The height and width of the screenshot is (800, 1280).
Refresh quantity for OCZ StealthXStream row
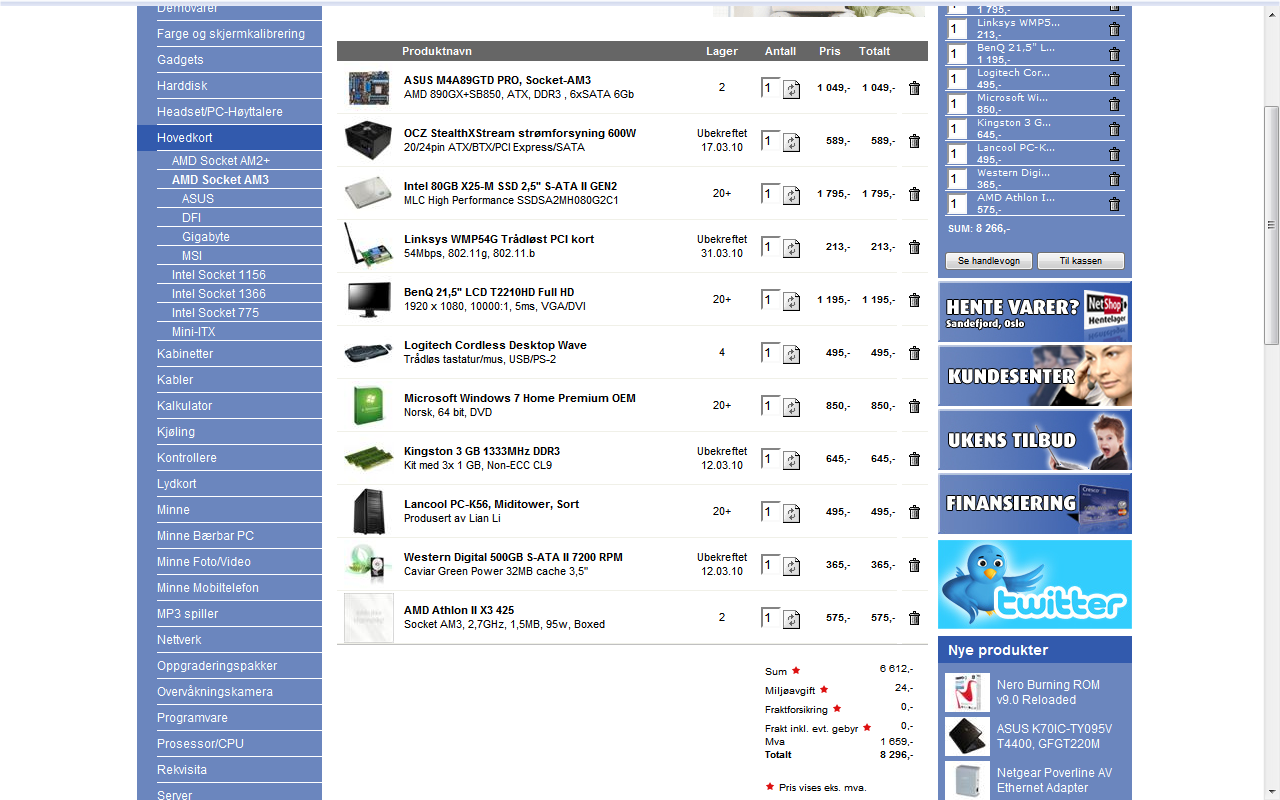tap(791, 142)
